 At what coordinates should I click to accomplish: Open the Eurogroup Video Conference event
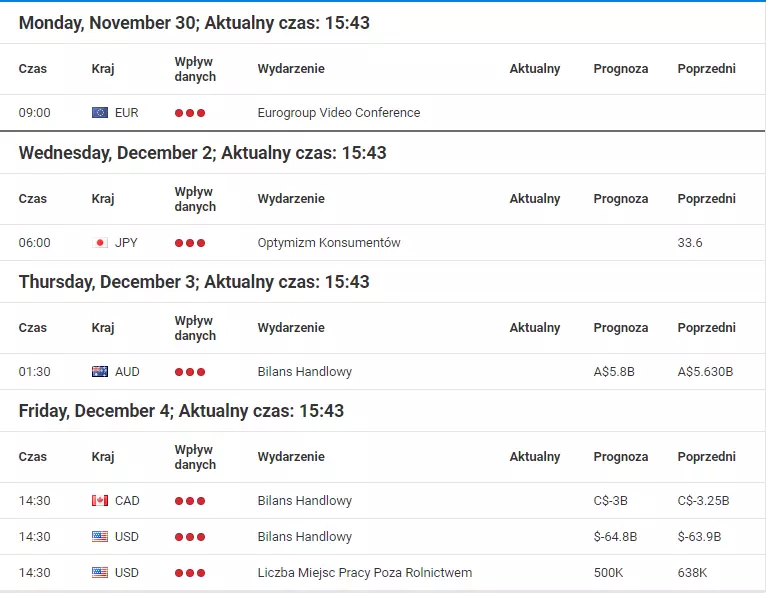(339, 113)
